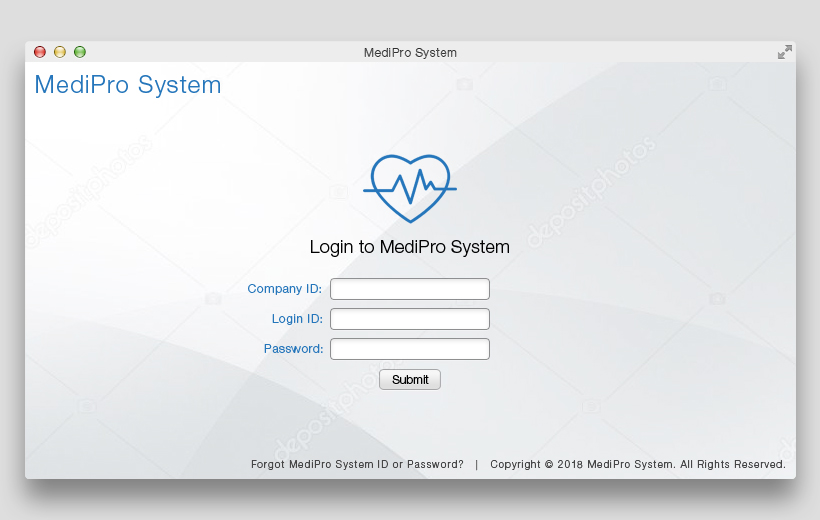Click the heartbeat heart logo icon
Viewport: 820px width, 520px height.
pyautogui.click(x=410, y=188)
